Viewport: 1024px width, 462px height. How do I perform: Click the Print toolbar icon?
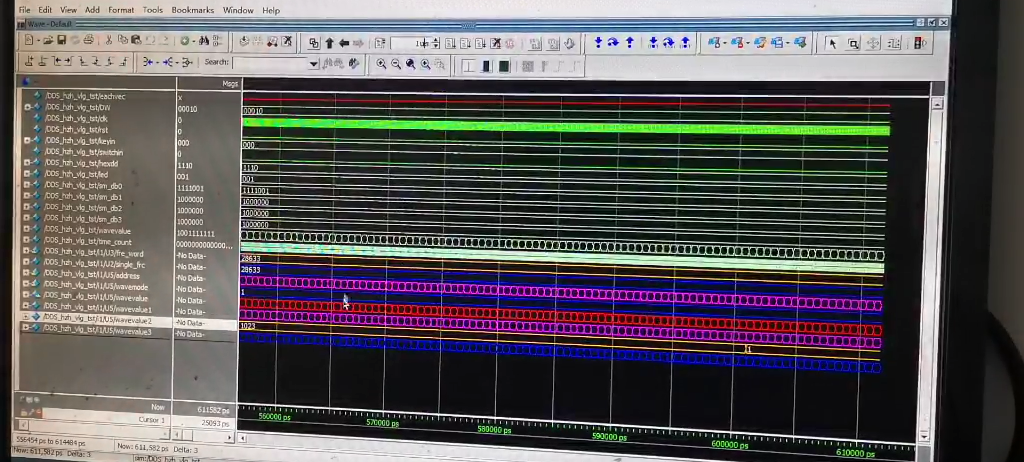89,41
